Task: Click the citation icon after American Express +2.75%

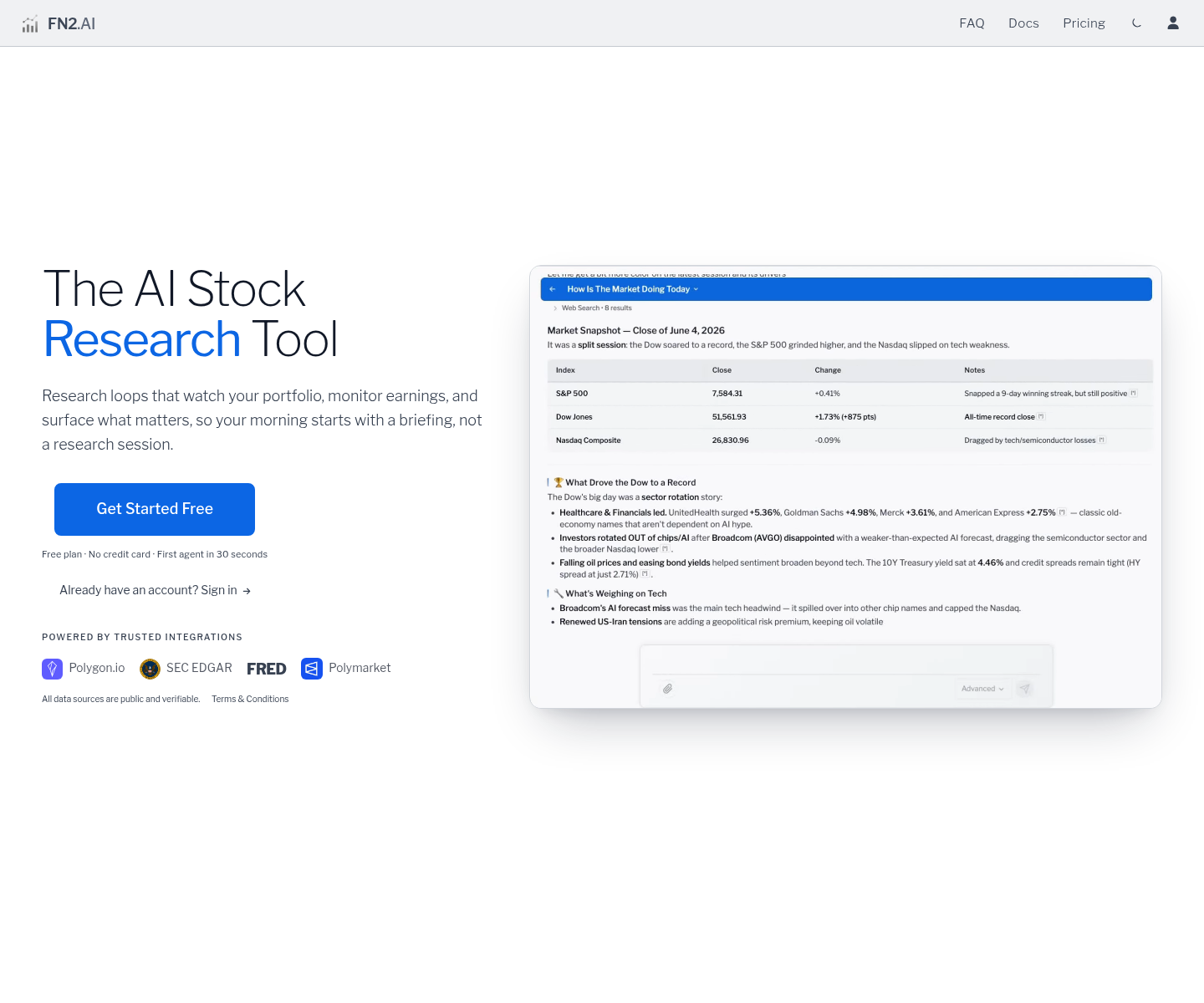Action: 1062,512
